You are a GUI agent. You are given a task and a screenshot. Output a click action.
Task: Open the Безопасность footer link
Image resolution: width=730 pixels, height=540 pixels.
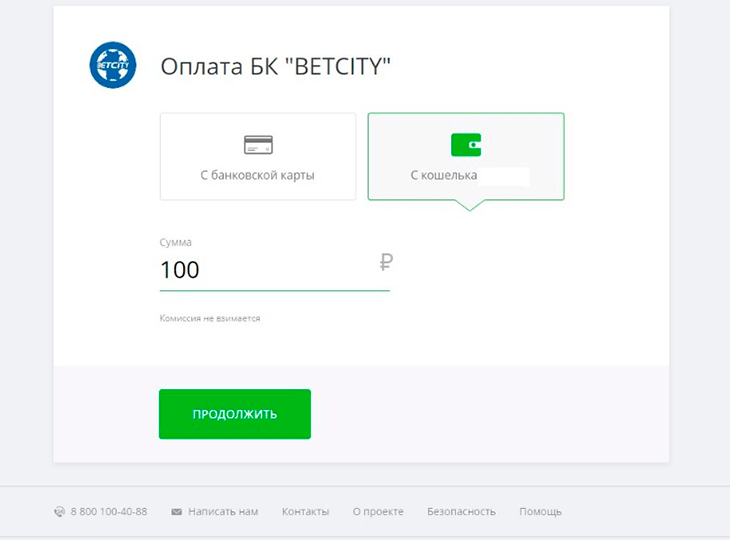point(461,512)
